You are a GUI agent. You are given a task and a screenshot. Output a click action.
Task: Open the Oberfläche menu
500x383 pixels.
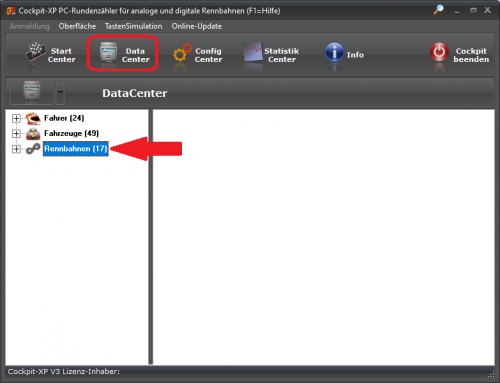77,26
